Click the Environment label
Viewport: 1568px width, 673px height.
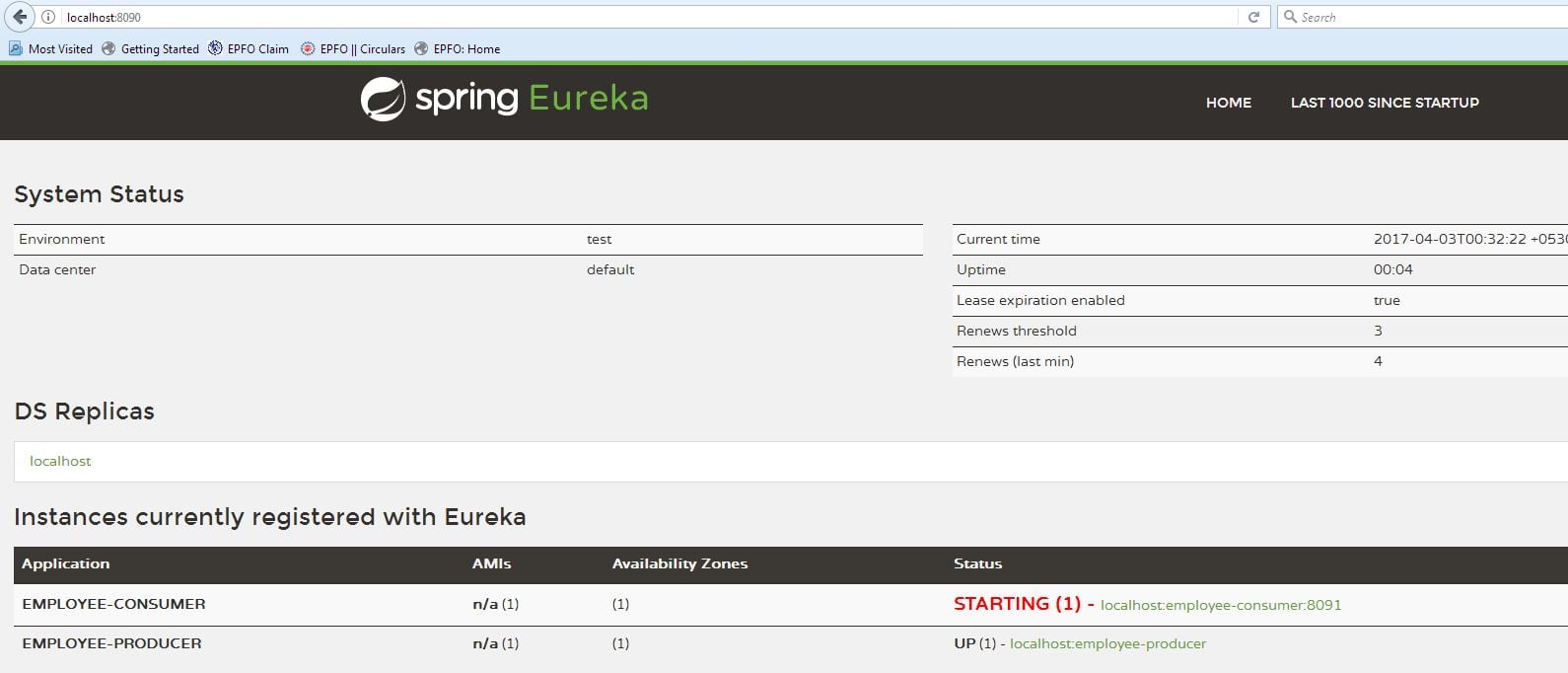click(x=61, y=239)
